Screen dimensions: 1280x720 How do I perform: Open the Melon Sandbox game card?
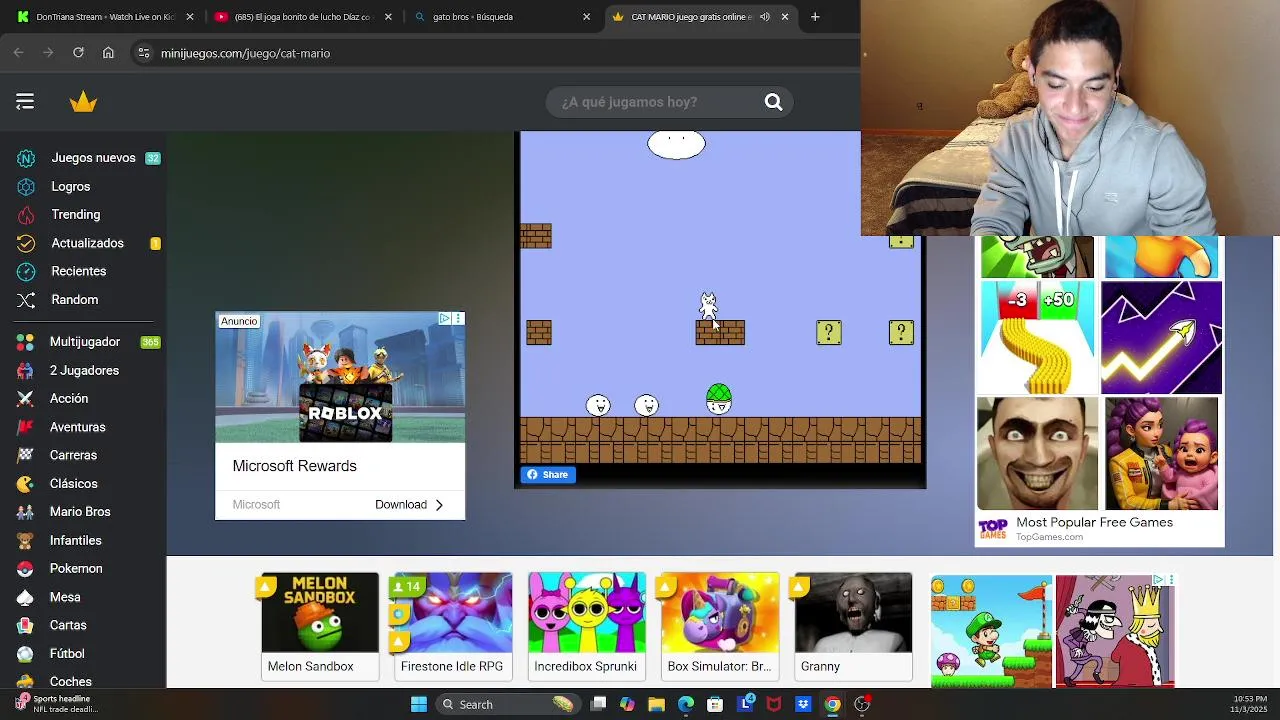coord(320,626)
